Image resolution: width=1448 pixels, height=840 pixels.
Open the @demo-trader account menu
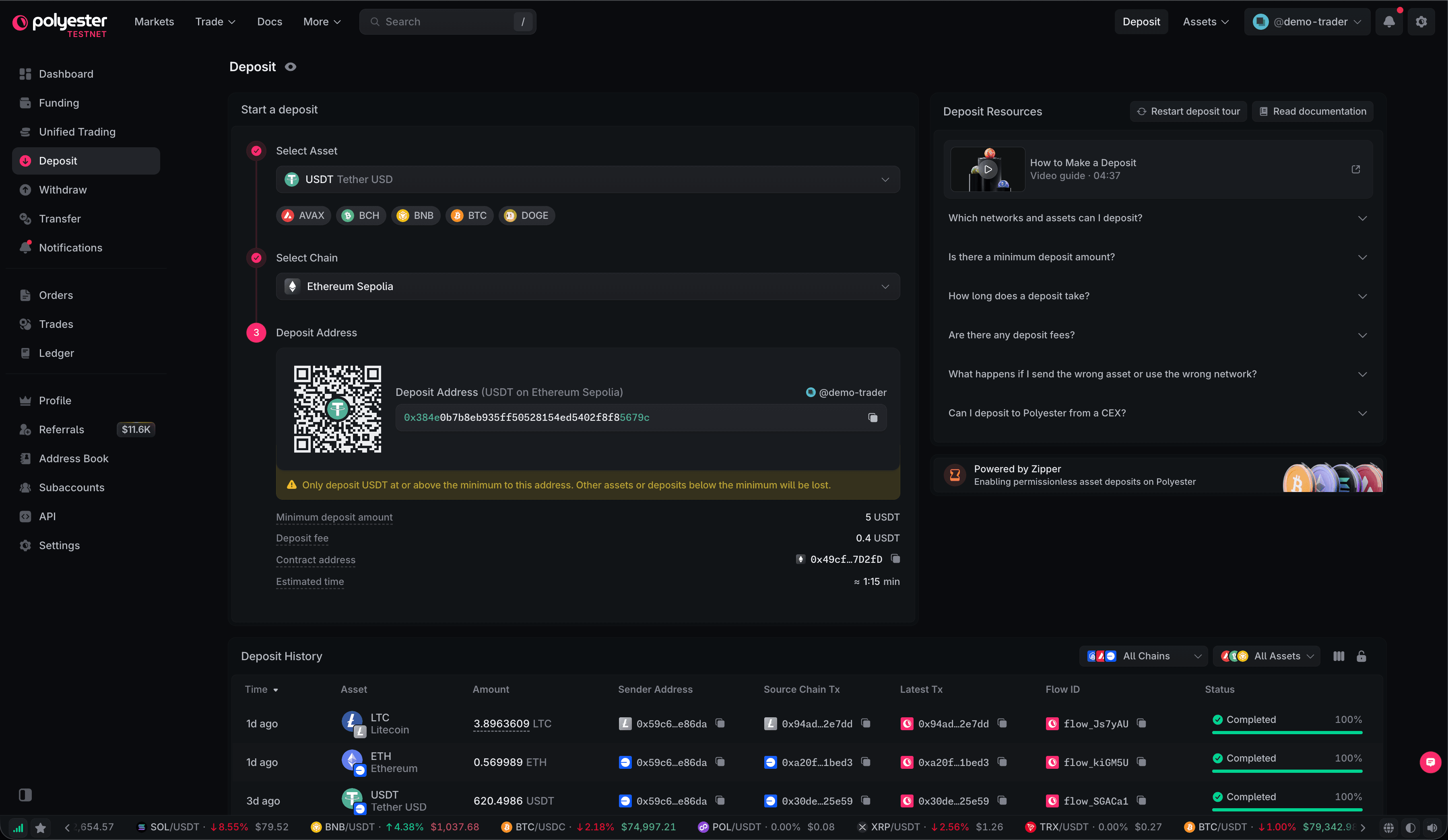(1307, 22)
